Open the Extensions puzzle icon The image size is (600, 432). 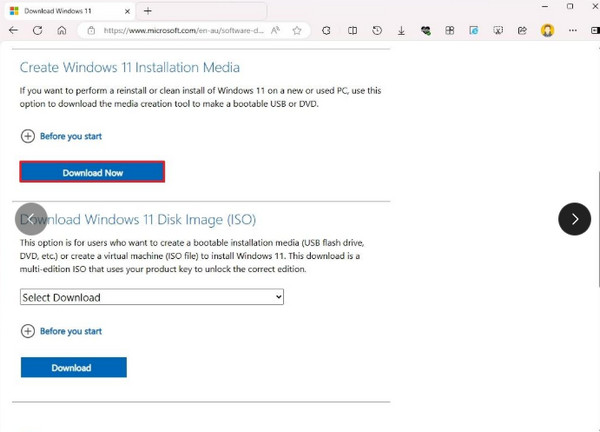coord(326,30)
